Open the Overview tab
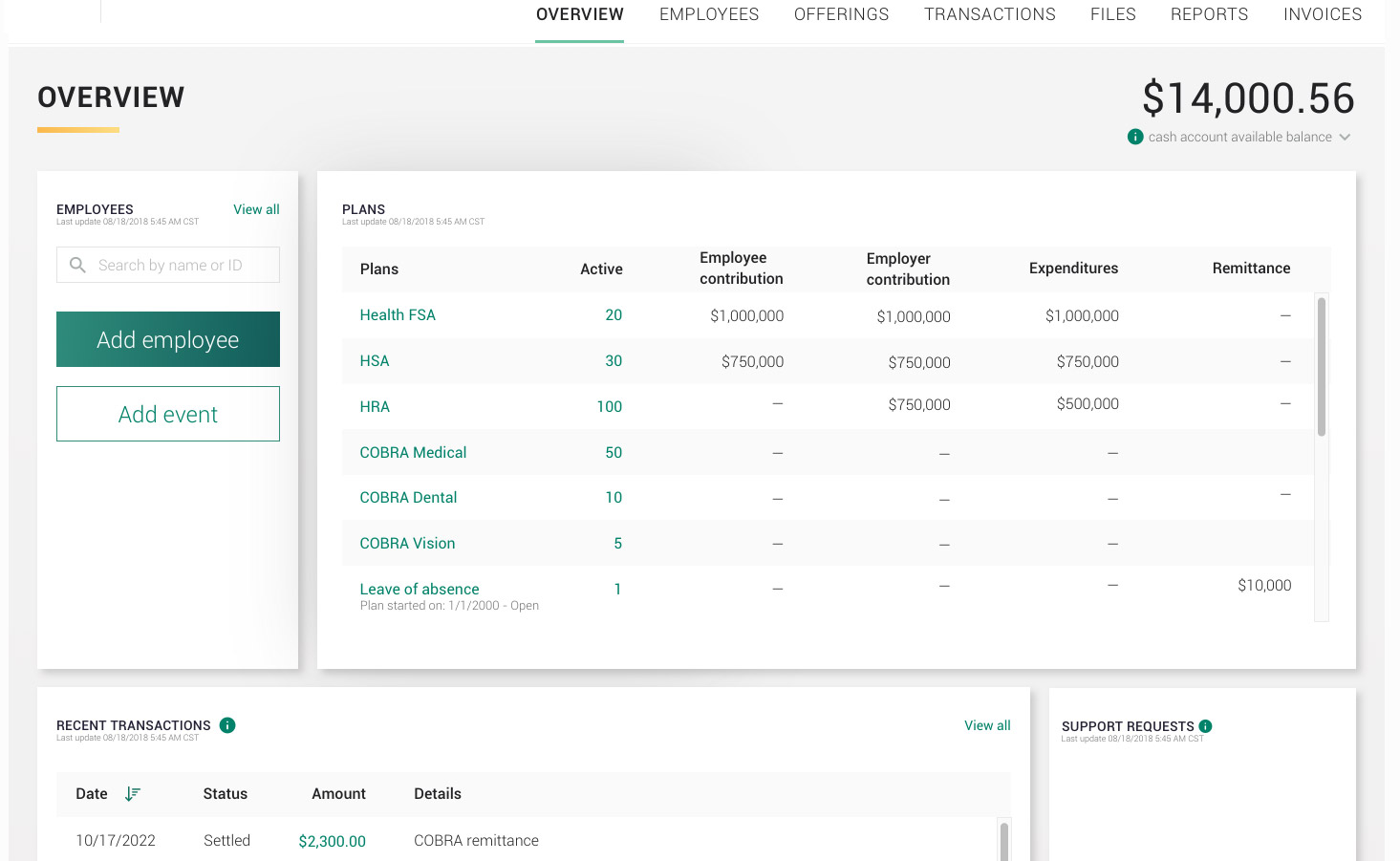 579,14
